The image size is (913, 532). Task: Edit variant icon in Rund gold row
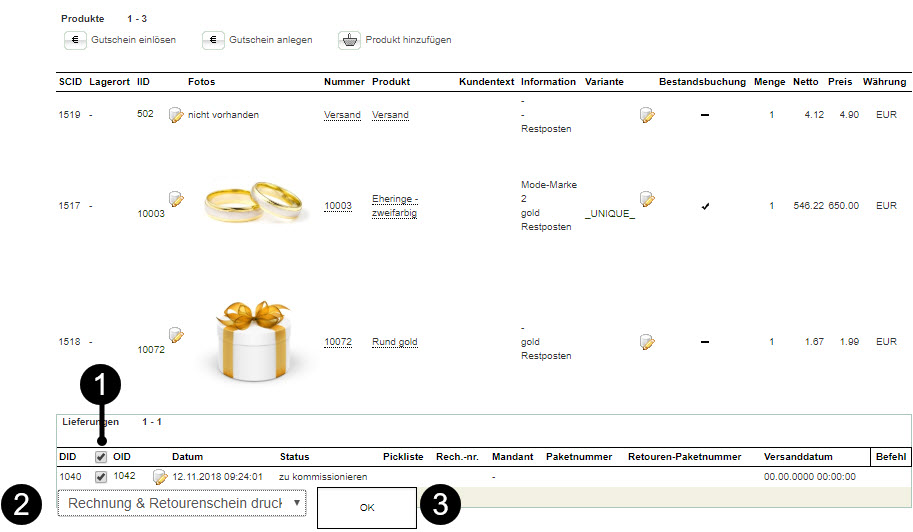[x=648, y=342]
